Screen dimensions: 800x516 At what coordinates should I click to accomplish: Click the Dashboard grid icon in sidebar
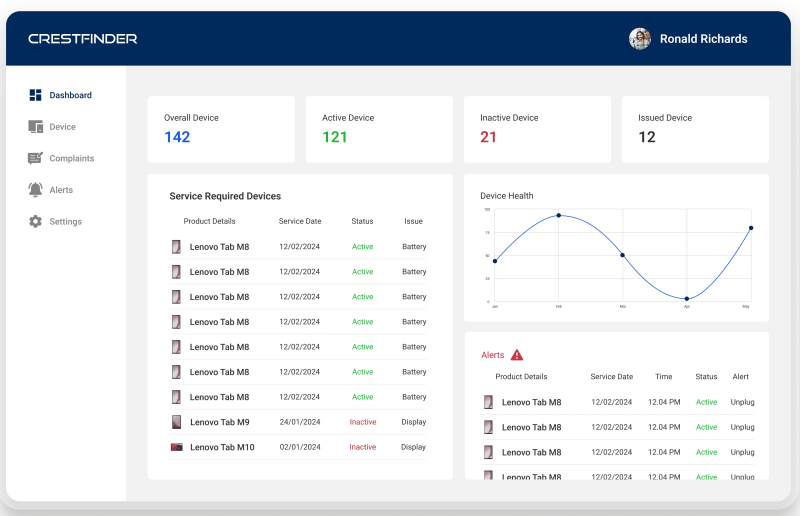point(35,95)
